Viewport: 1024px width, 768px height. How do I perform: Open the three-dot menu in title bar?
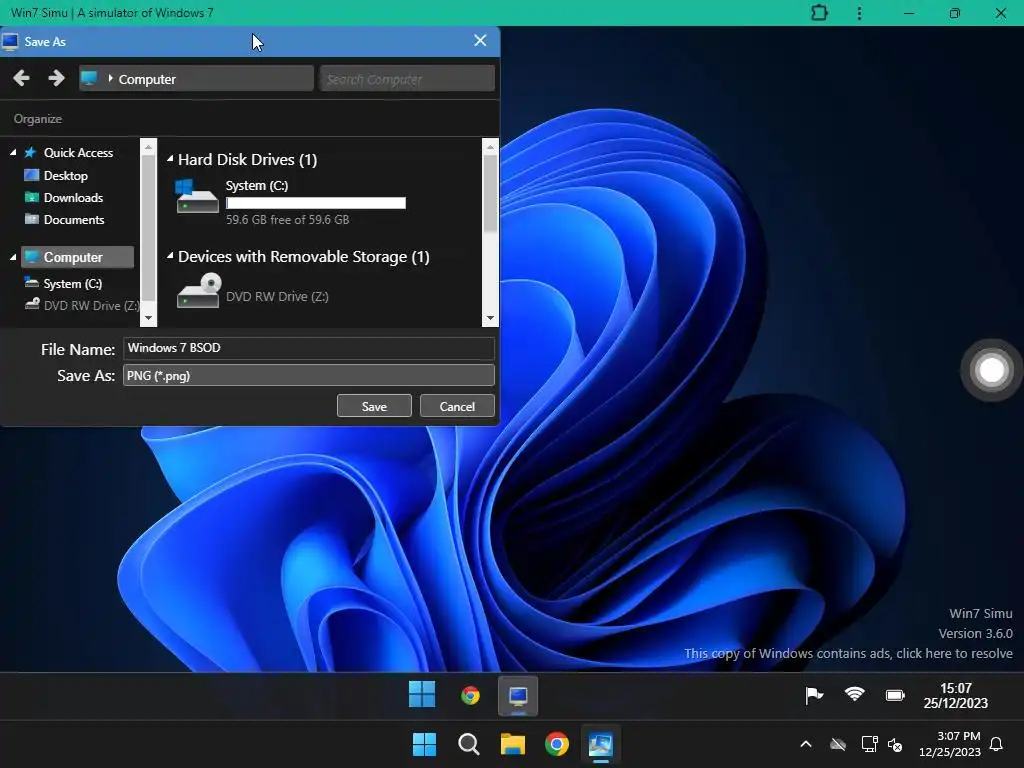click(x=859, y=12)
